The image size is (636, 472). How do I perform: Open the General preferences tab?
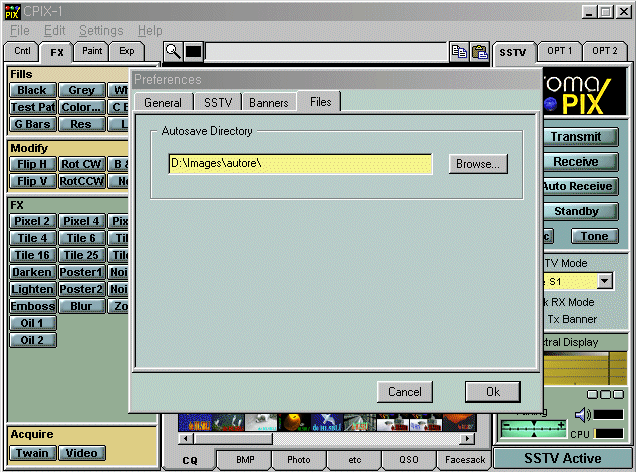[x=163, y=102]
